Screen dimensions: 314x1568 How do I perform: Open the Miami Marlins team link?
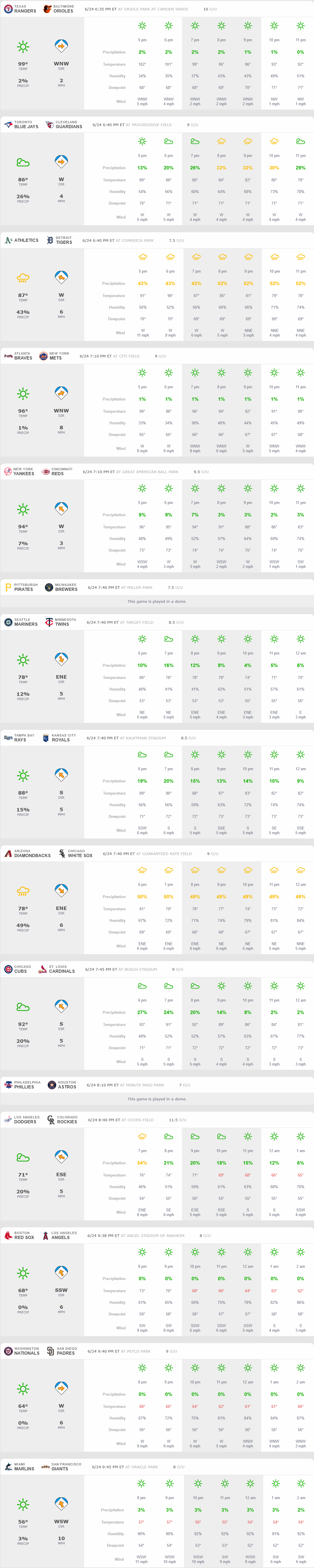[x=24, y=1466]
